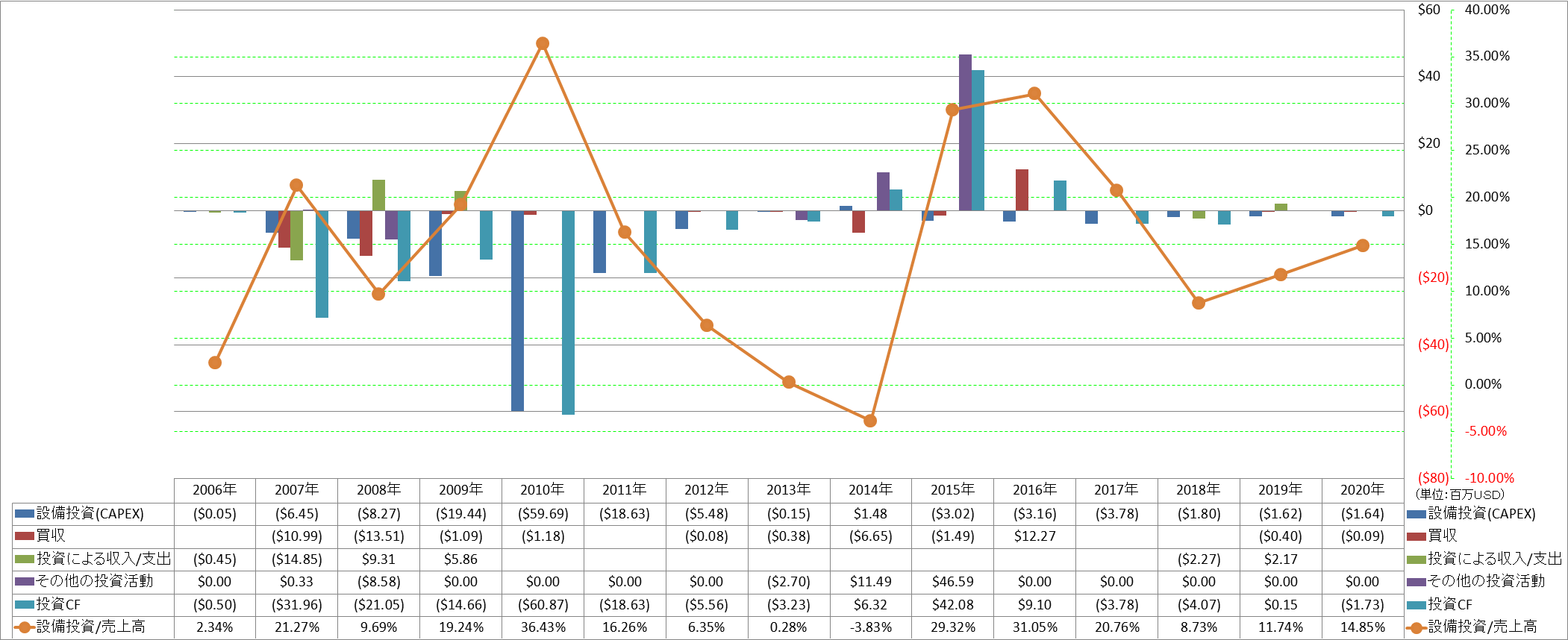This screenshot has width=1568, height=640.
Task: Click the teal 投資CF swatch in the table row header
Action: (x=24, y=605)
